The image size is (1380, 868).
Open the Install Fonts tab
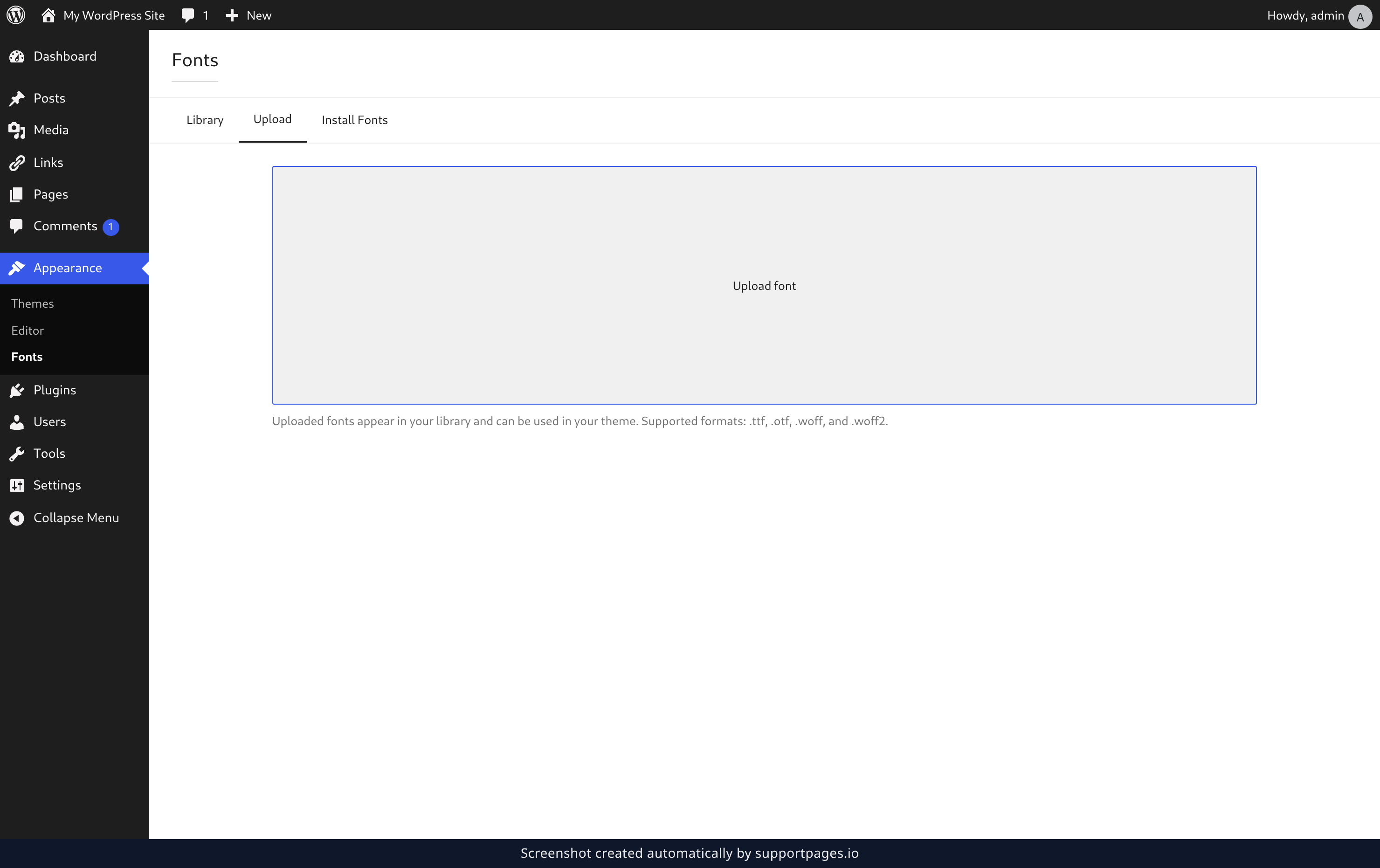(x=354, y=120)
